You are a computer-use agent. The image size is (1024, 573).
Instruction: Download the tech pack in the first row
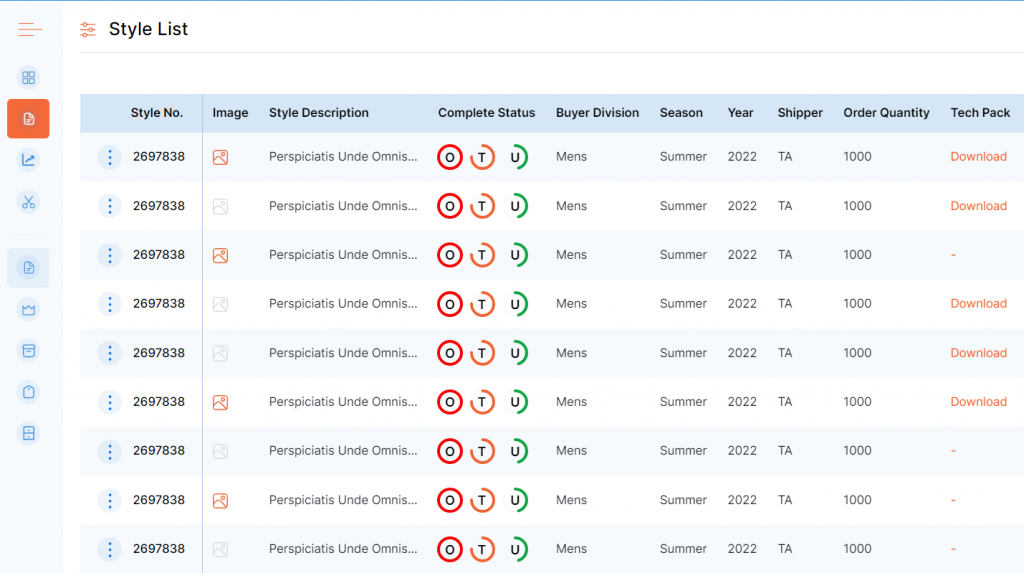(978, 157)
